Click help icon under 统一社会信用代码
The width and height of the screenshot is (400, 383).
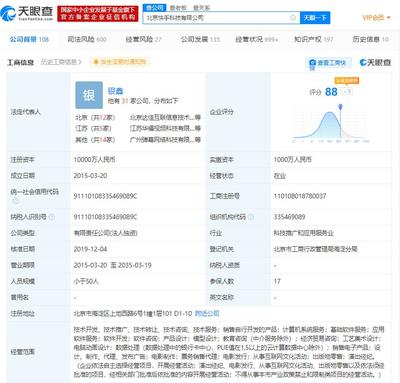coord(16,201)
